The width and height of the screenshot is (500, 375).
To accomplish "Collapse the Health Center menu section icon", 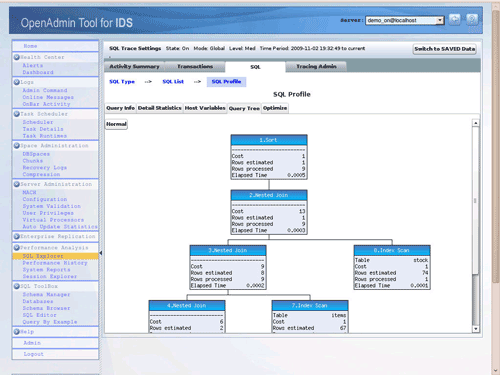I will point(17,57).
